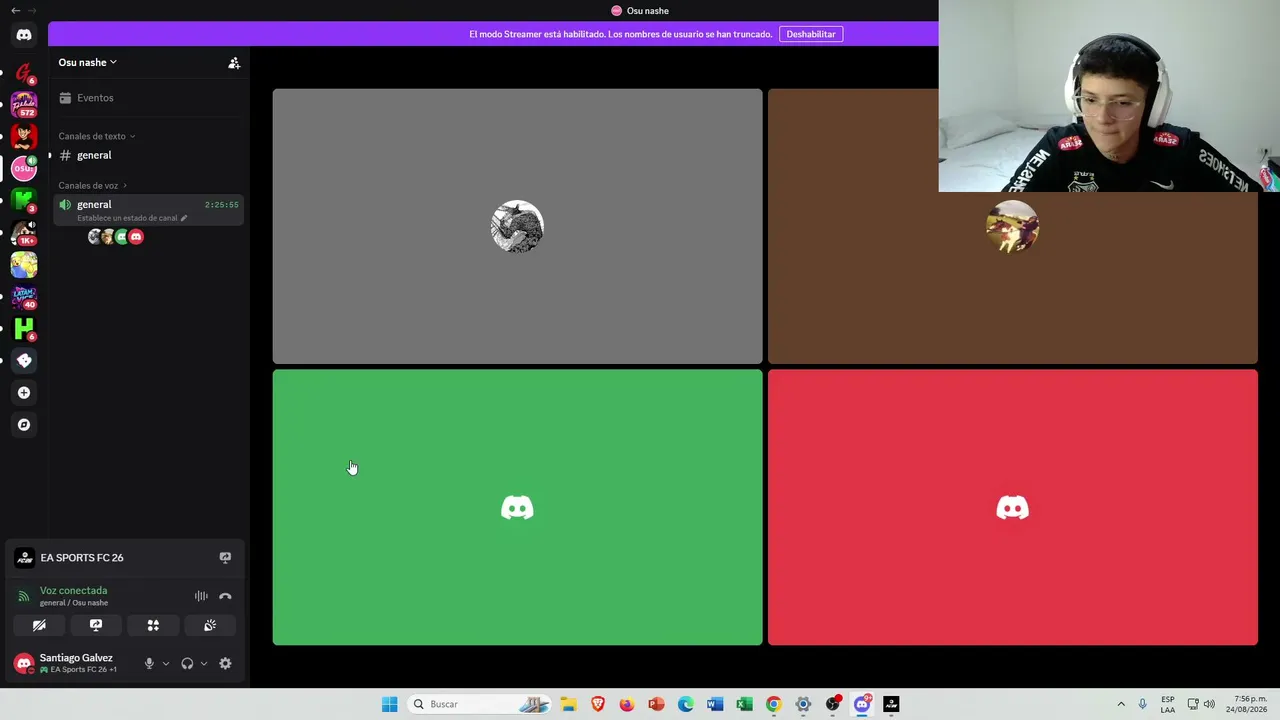Click 'Voz conectada' connection status

tap(73, 591)
